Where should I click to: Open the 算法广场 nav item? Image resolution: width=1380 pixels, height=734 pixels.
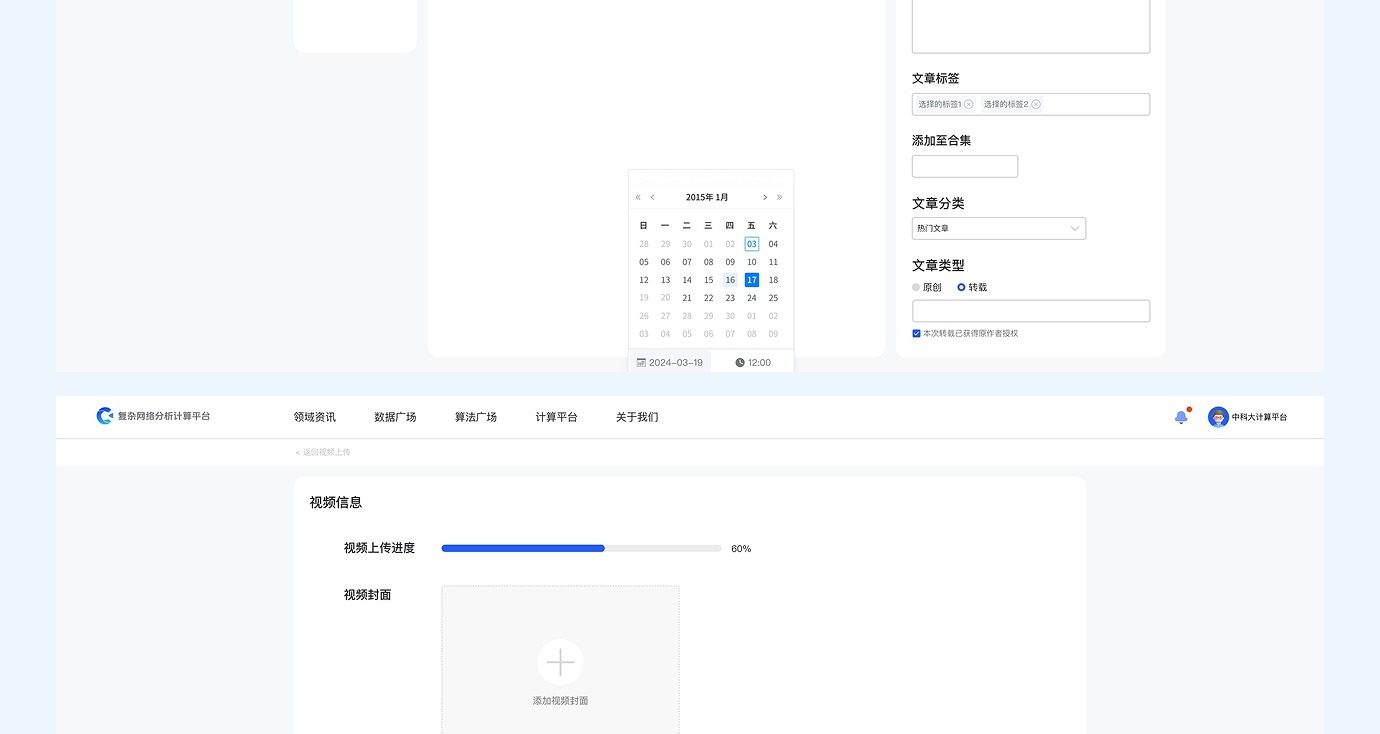point(476,417)
